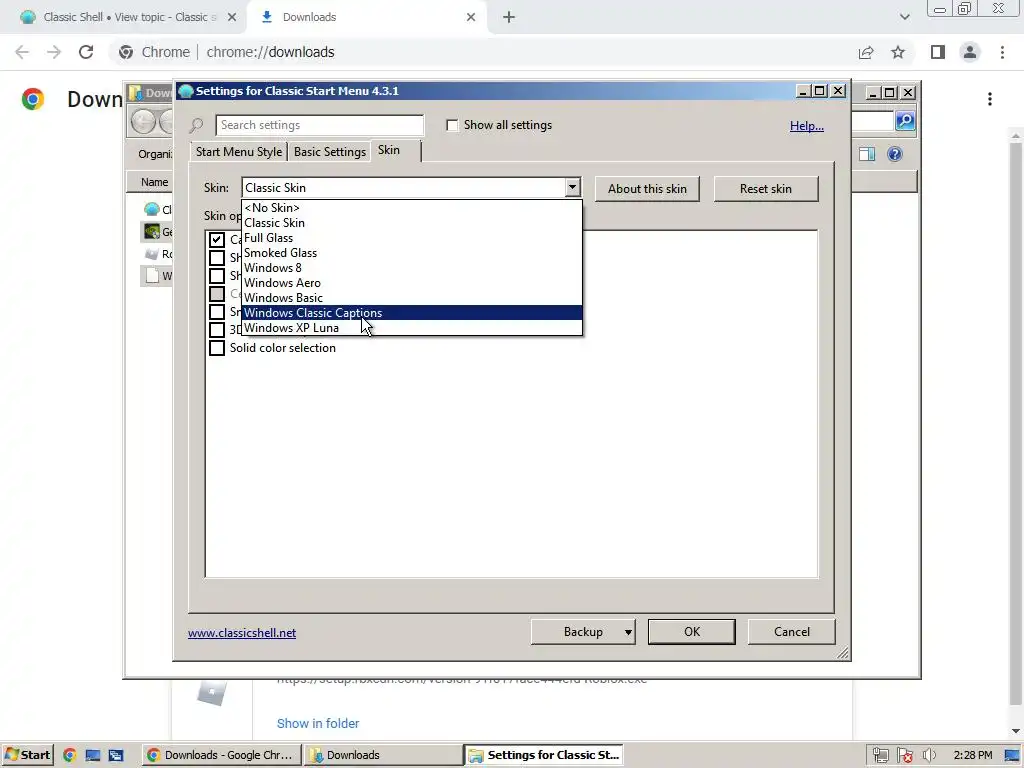This screenshot has height=768, width=1024.
Task: Select Windows Aero in the skin dropdown
Action: click(411, 283)
